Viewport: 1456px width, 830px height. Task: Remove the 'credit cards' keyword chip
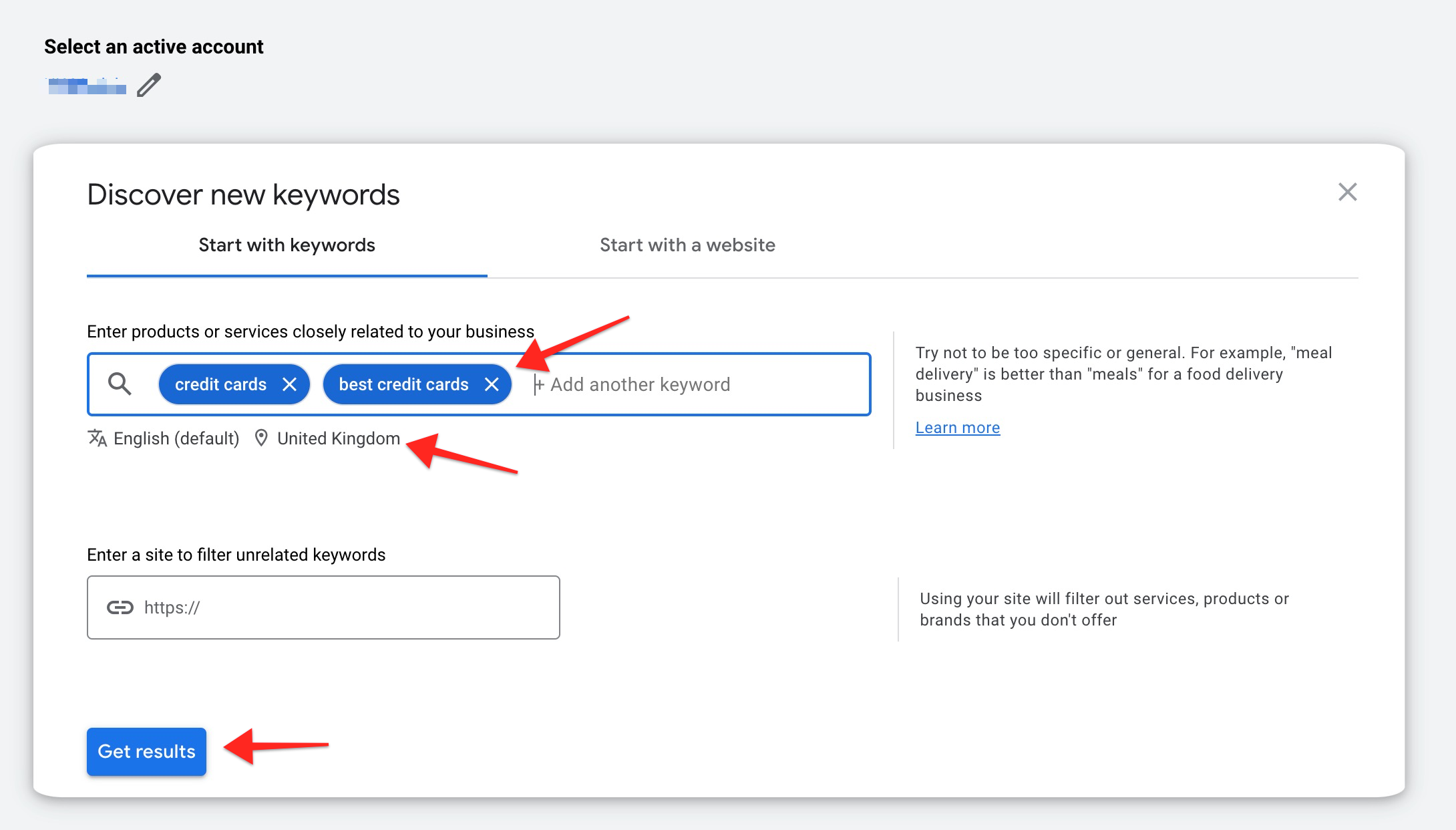pos(289,384)
